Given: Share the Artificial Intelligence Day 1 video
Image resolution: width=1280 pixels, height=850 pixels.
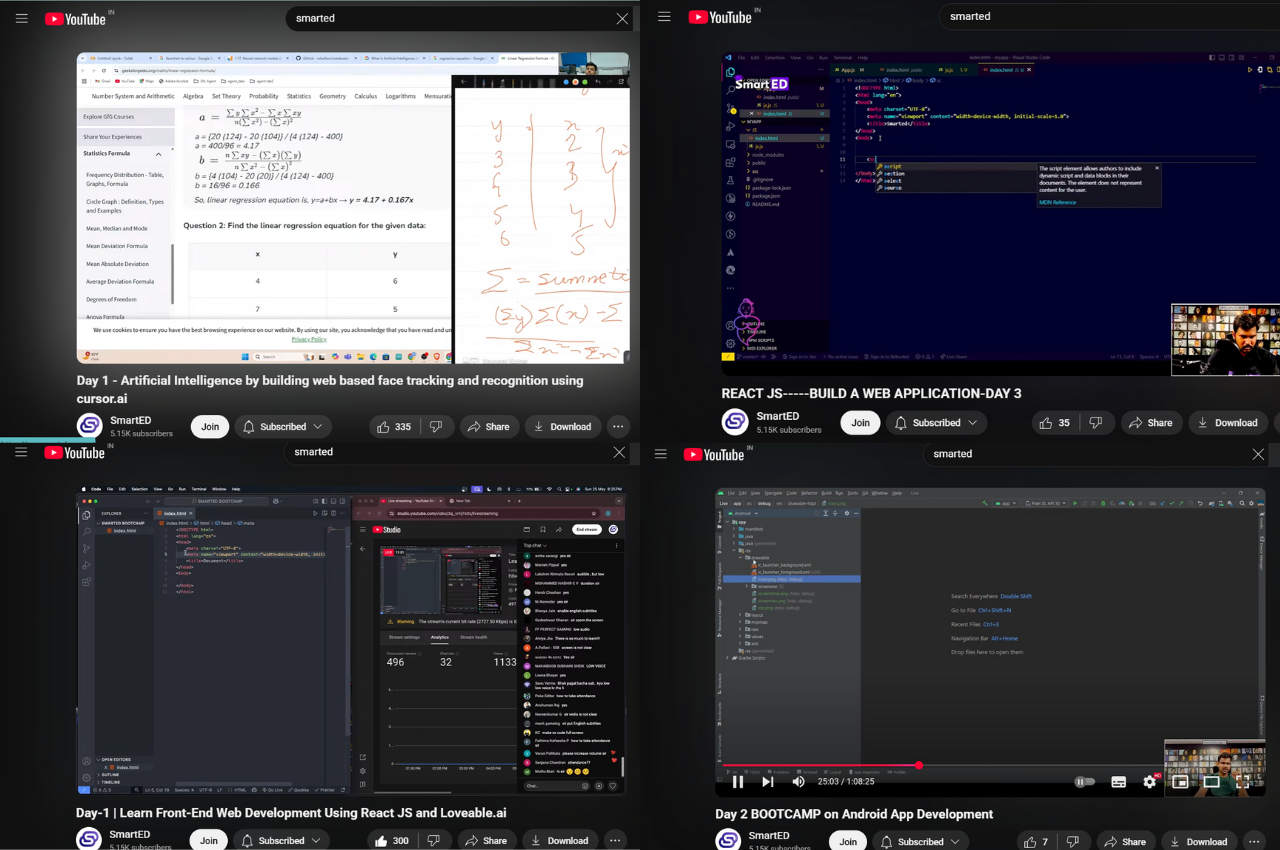Looking at the screenshot, I should tap(490, 427).
